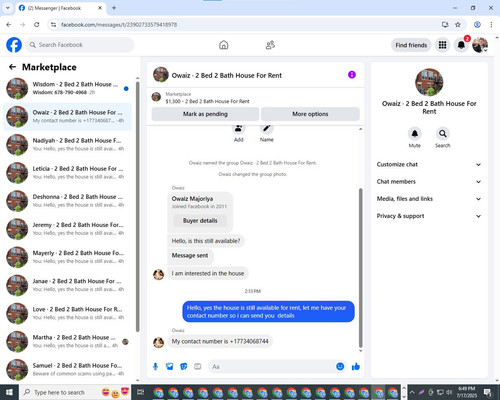Image resolution: width=500 pixels, height=400 pixels.
Task: Open the Chrome profile icon
Action: coord(477,25)
